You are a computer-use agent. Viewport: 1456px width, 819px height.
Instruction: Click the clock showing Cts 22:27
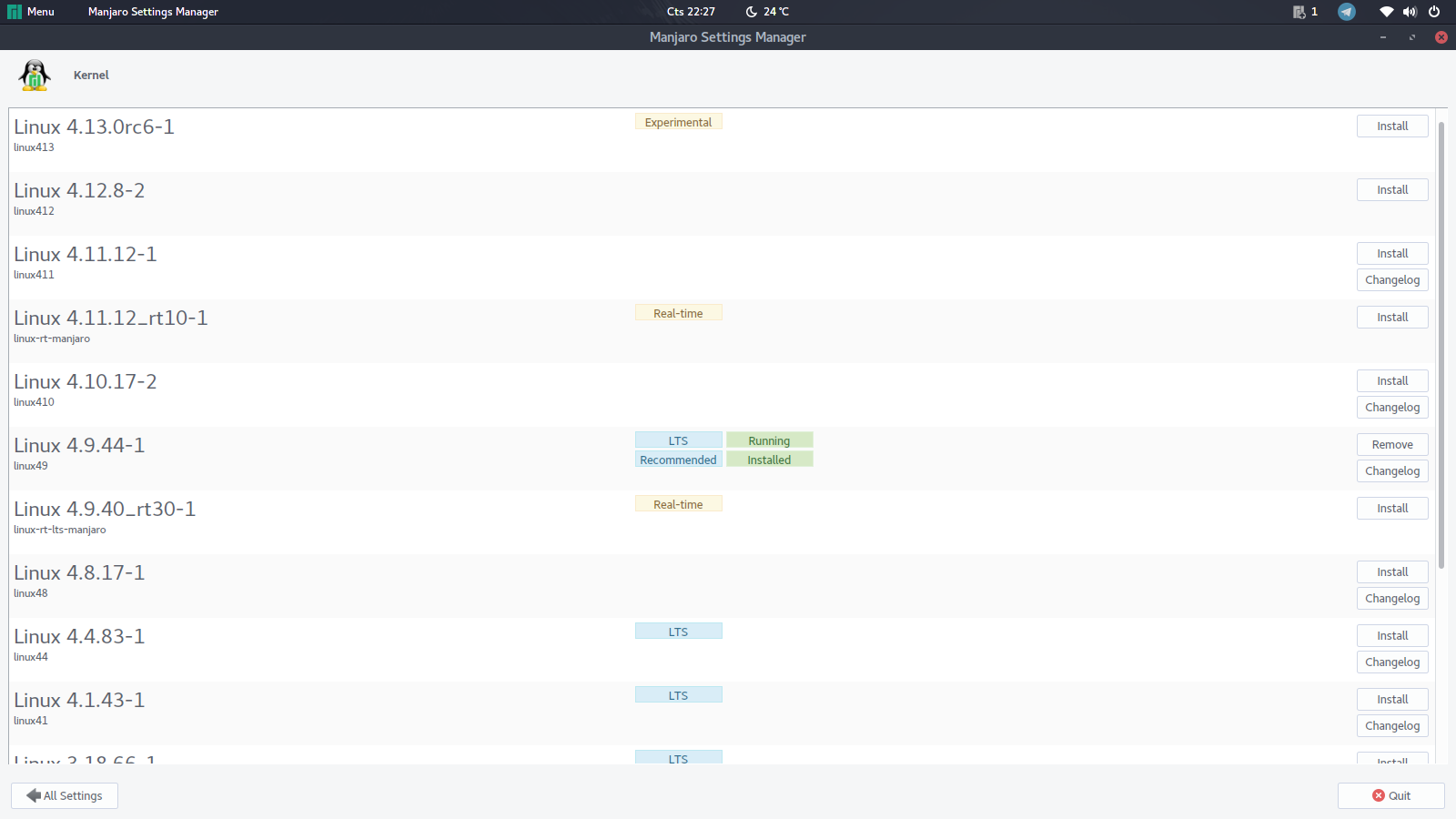coord(691,12)
